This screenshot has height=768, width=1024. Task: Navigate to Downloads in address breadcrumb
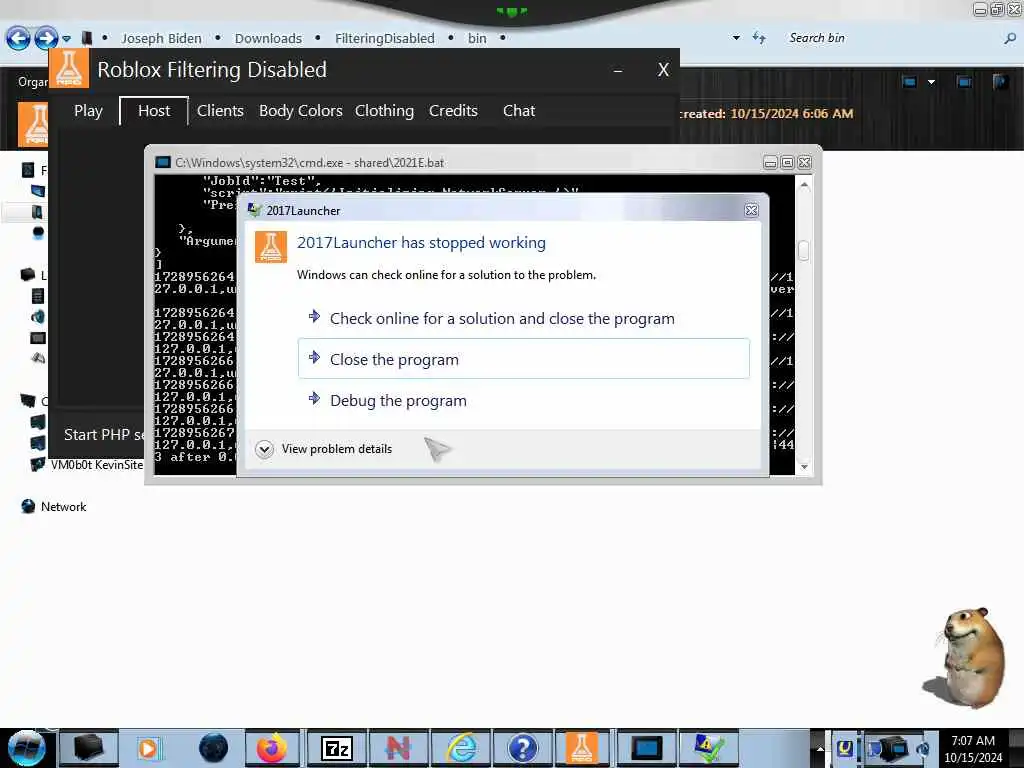268,39
